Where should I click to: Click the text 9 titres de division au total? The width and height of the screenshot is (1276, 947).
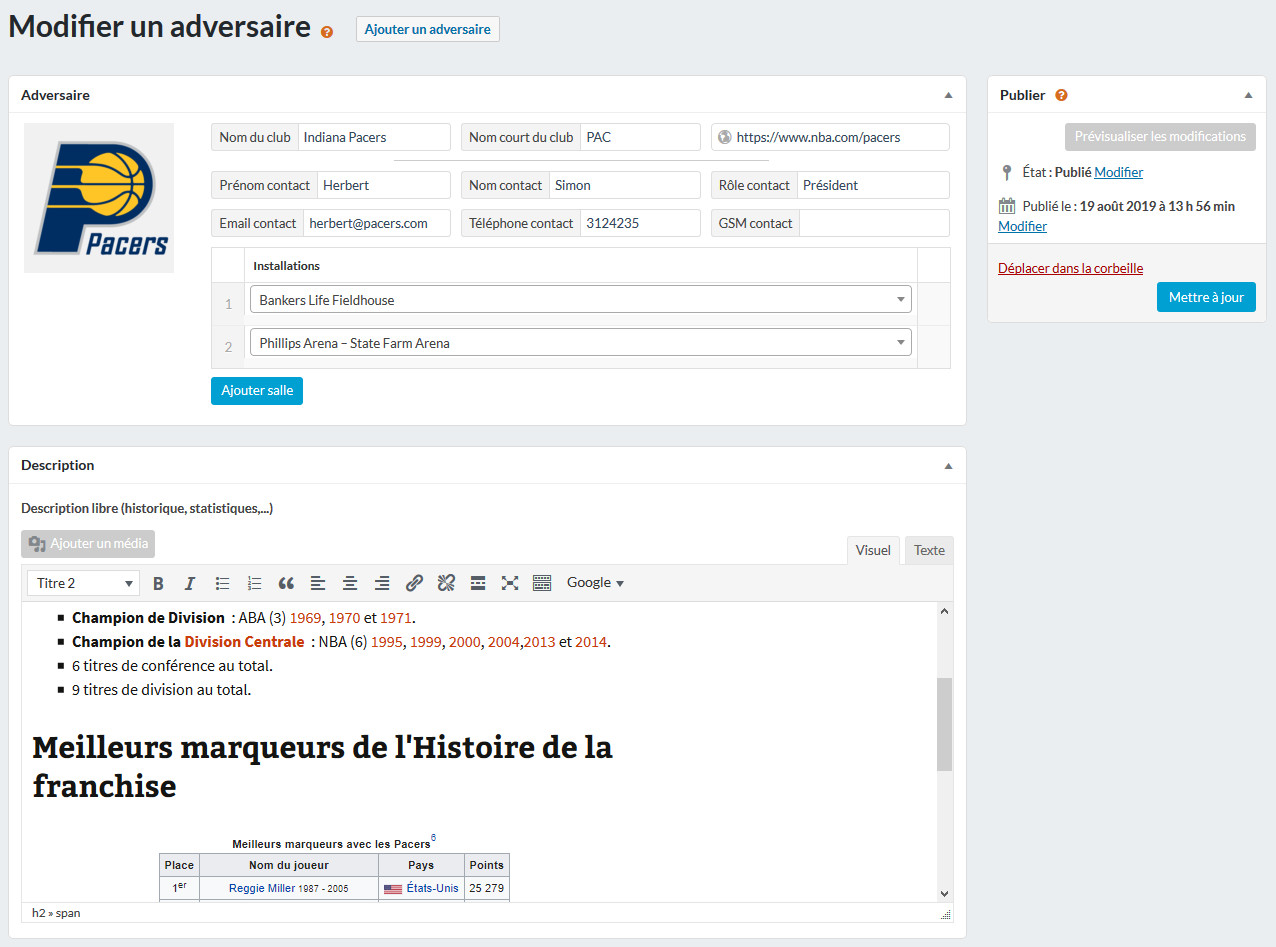pos(161,690)
